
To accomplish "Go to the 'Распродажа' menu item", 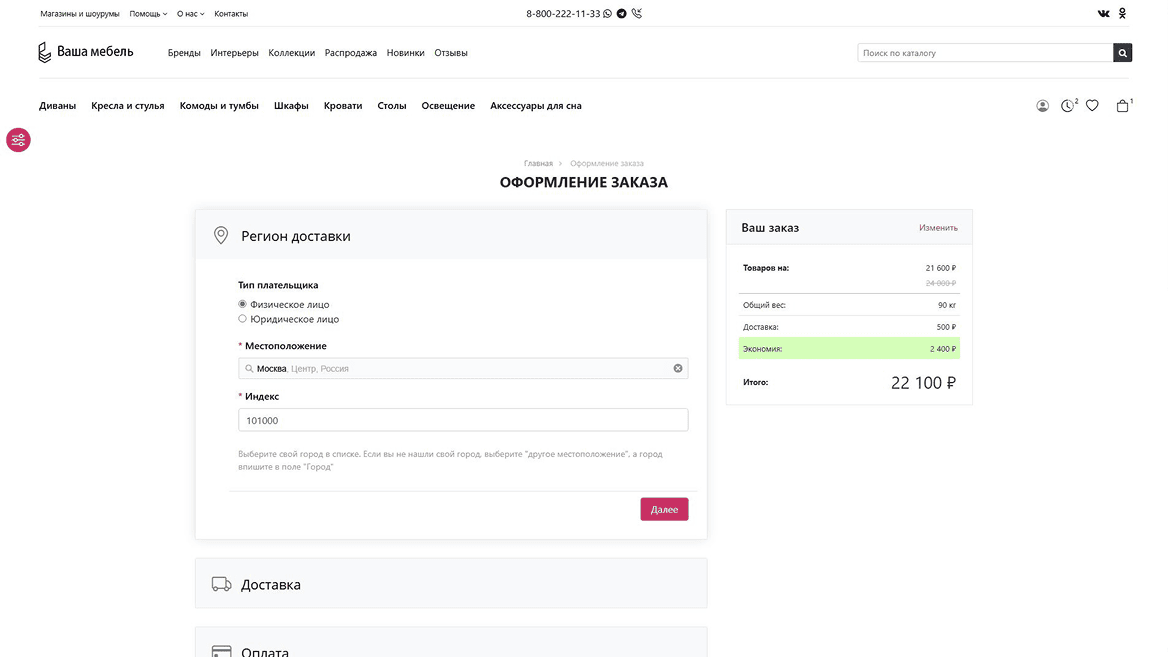I will 350,53.
